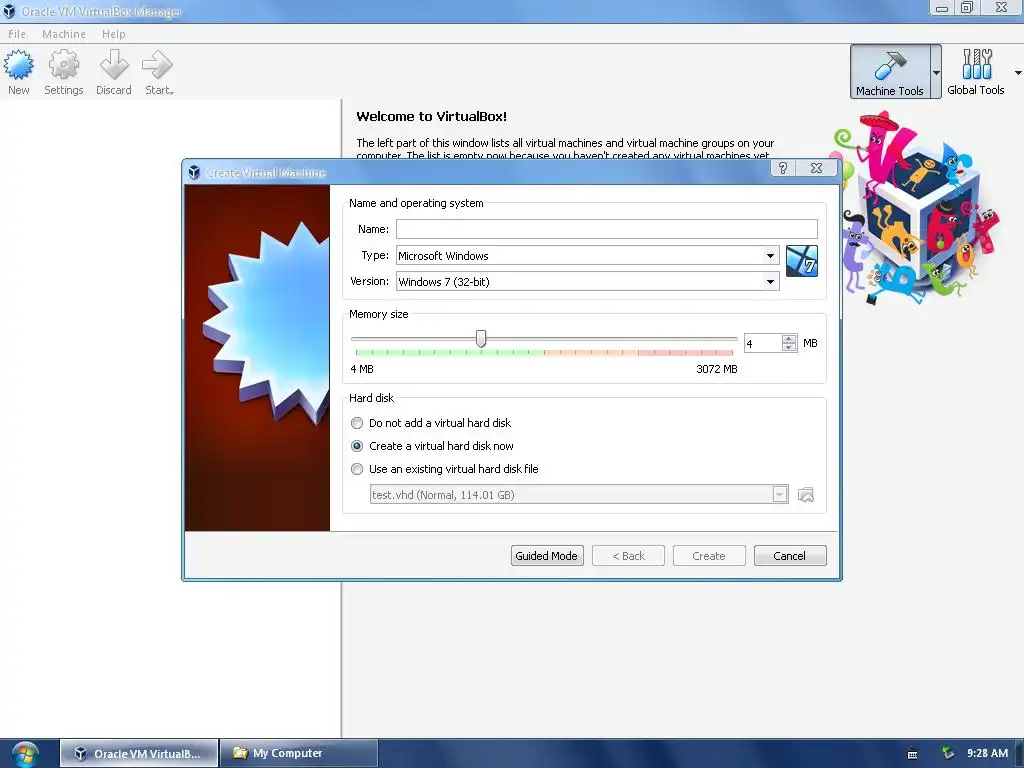
Task: Click the browse virtual hard disk file icon
Action: 806,495
